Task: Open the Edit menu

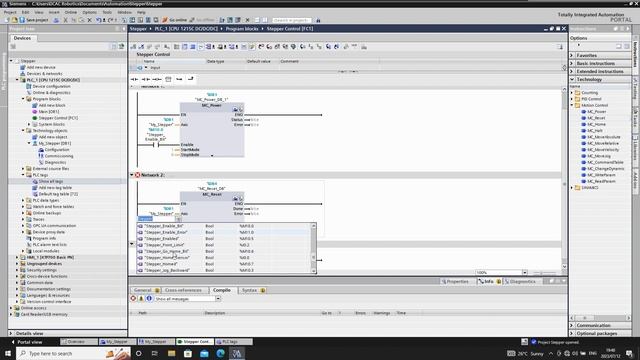Action: [25, 12]
